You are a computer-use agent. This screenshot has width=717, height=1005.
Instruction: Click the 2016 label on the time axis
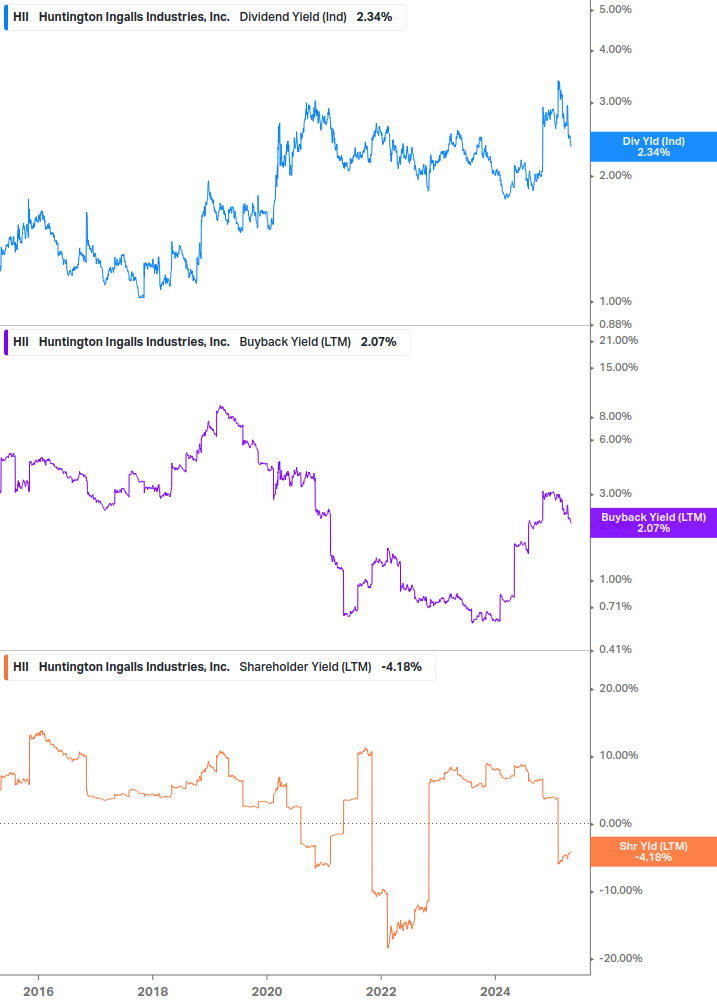38,992
